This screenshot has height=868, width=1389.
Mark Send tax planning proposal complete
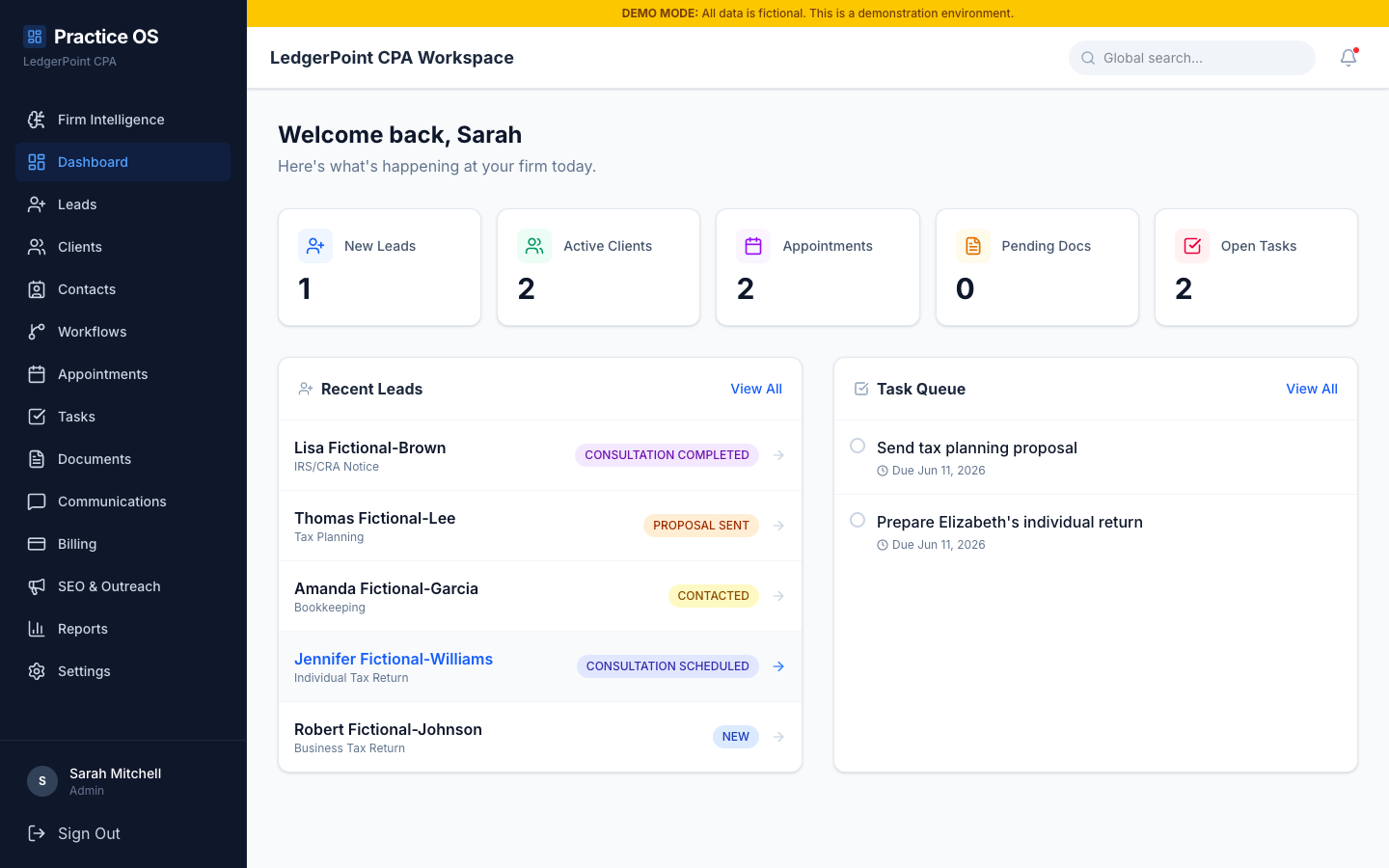[x=858, y=446]
